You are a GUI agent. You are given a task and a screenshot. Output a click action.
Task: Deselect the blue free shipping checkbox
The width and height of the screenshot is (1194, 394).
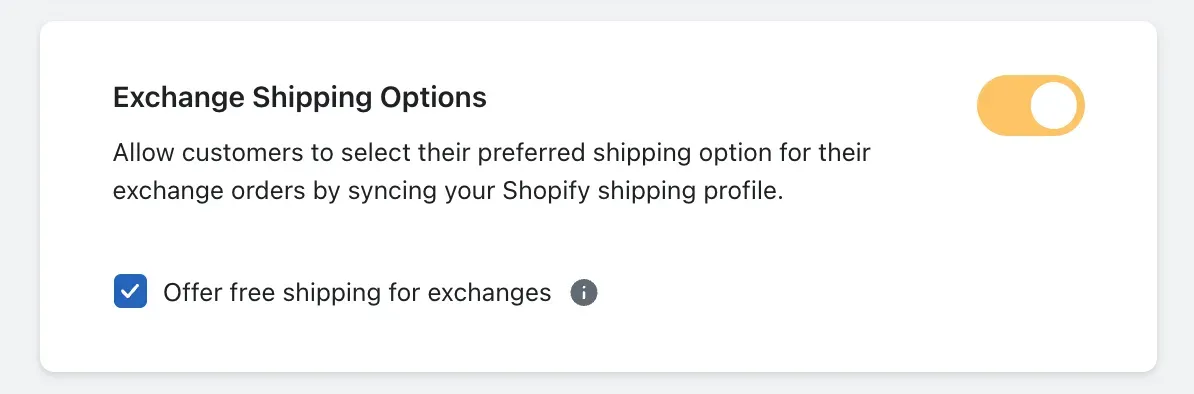coord(130,292)
